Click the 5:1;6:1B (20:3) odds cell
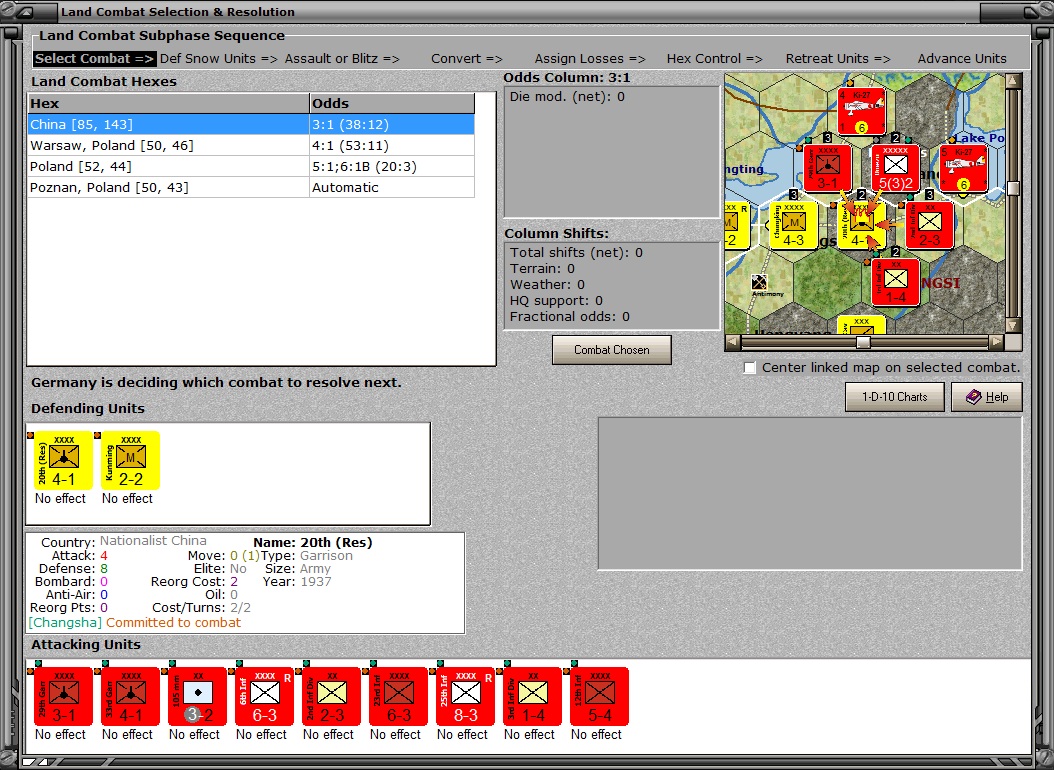Viewport: 1054px width, 770px height. [x=392, y=166]
